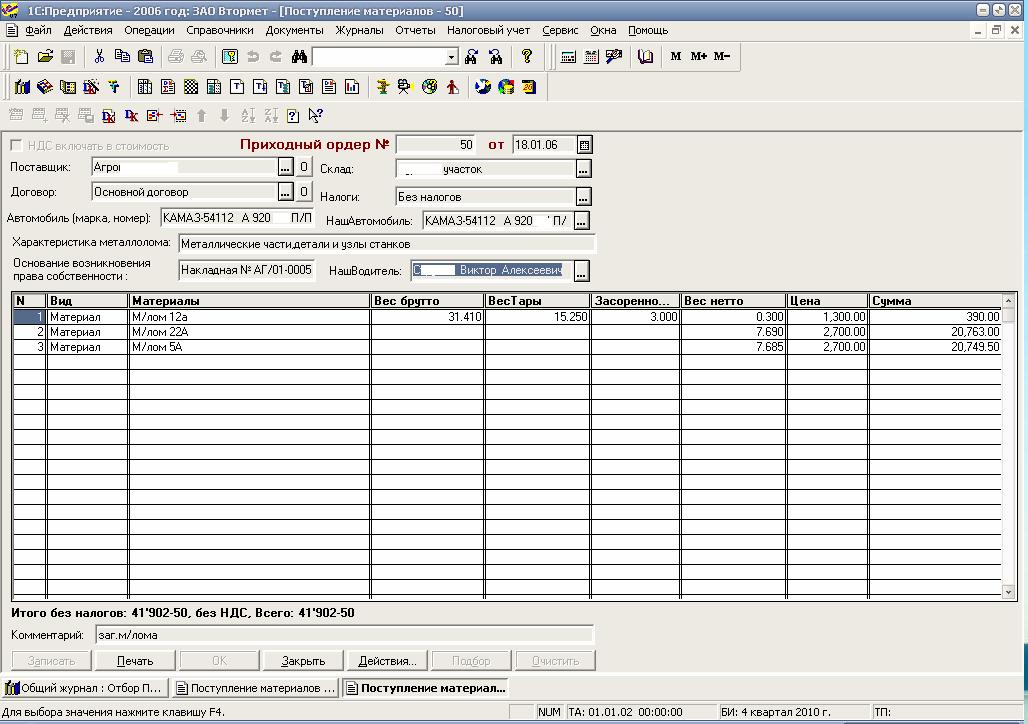The width and height of the screenshot is (1028, 724).
Task: Toggle the 'НДС включать в стоимость' checkbox
Action: pos(16,145)
